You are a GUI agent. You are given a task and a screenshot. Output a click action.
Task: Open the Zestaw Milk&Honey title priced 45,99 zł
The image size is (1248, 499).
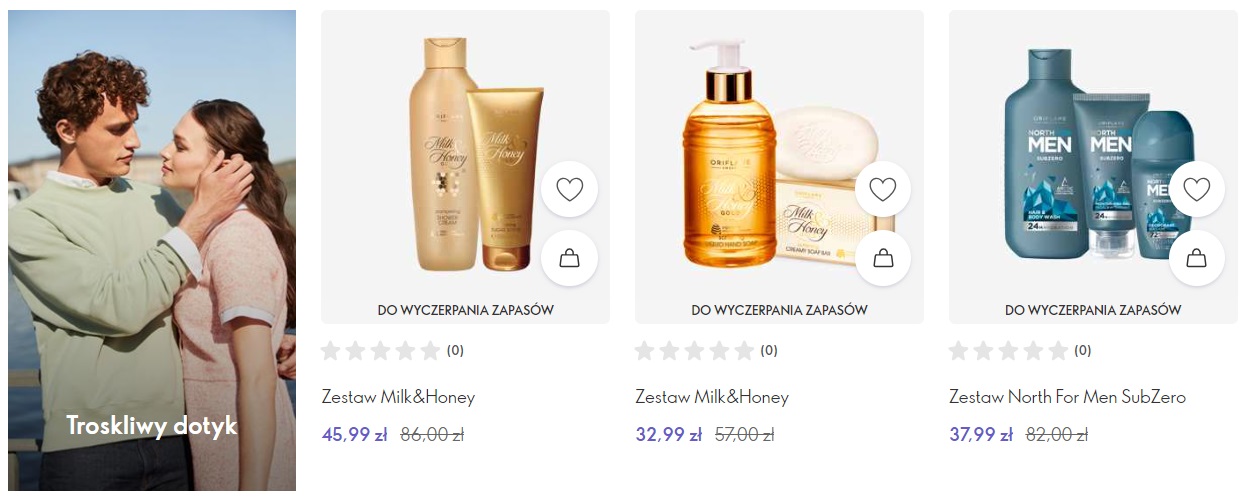(398, 397)
